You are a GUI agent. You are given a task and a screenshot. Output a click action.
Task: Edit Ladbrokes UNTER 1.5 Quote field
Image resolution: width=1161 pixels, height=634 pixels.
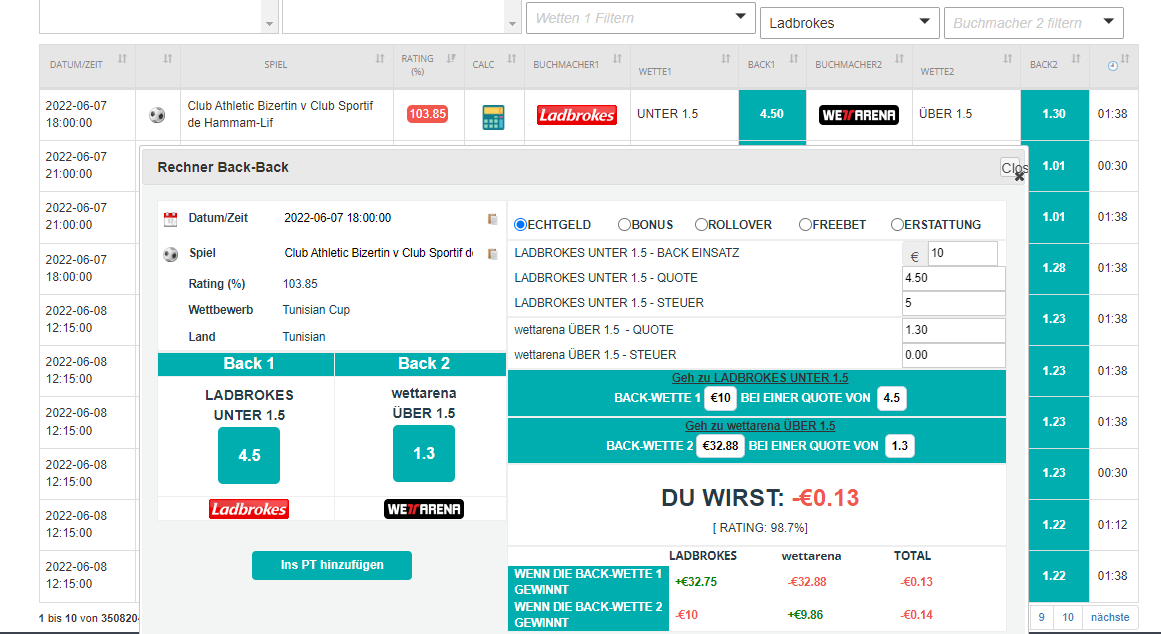click(x=954, y=278)
